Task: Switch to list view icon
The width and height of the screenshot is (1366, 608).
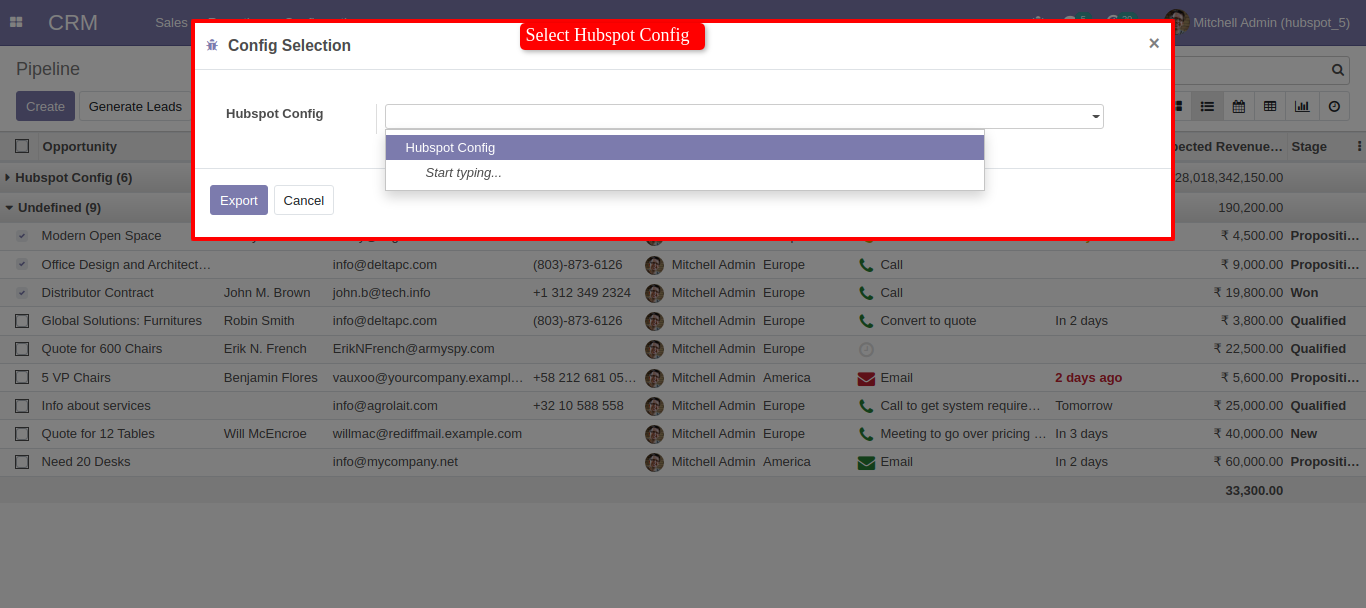Action: 1207,106
